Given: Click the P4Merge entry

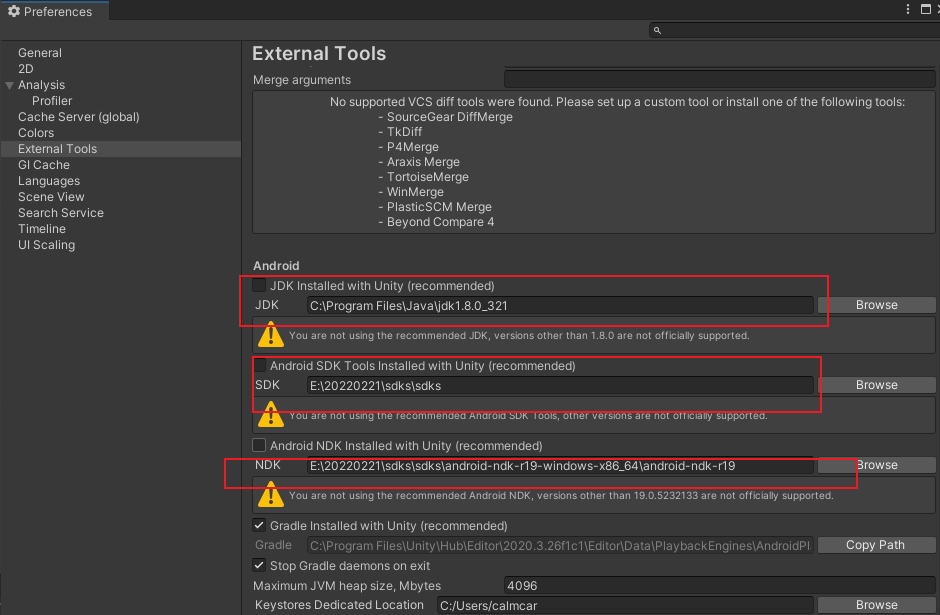Looking at the screenshot, I should pos(412,147).
